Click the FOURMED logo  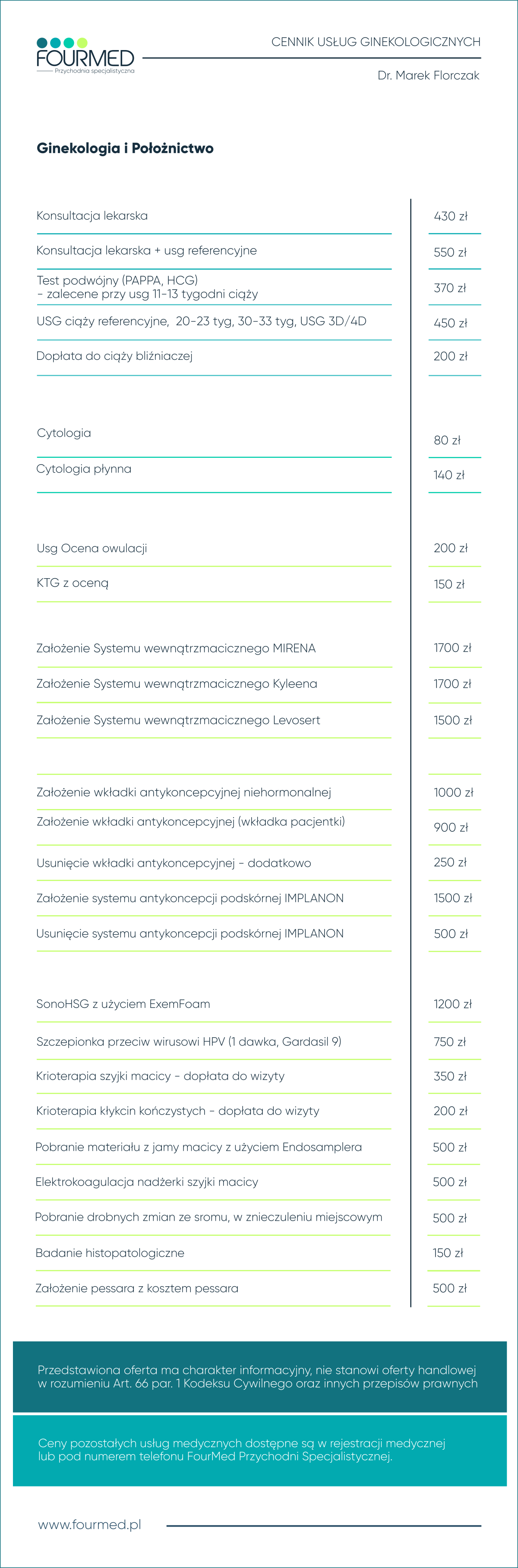coord(85,56)
